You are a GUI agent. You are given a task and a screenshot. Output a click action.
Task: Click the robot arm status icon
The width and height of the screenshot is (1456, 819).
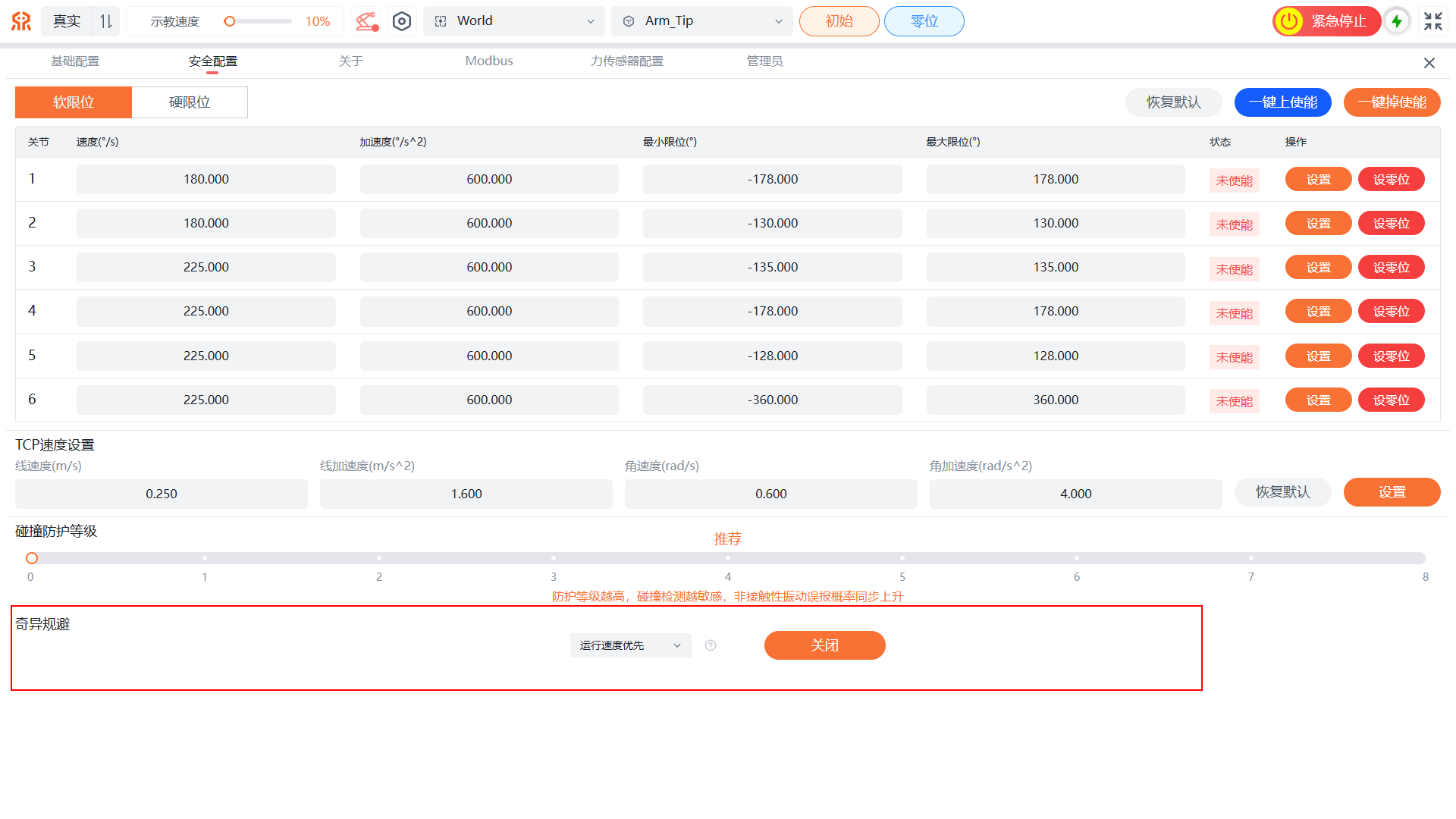click(x=367, y=21)
